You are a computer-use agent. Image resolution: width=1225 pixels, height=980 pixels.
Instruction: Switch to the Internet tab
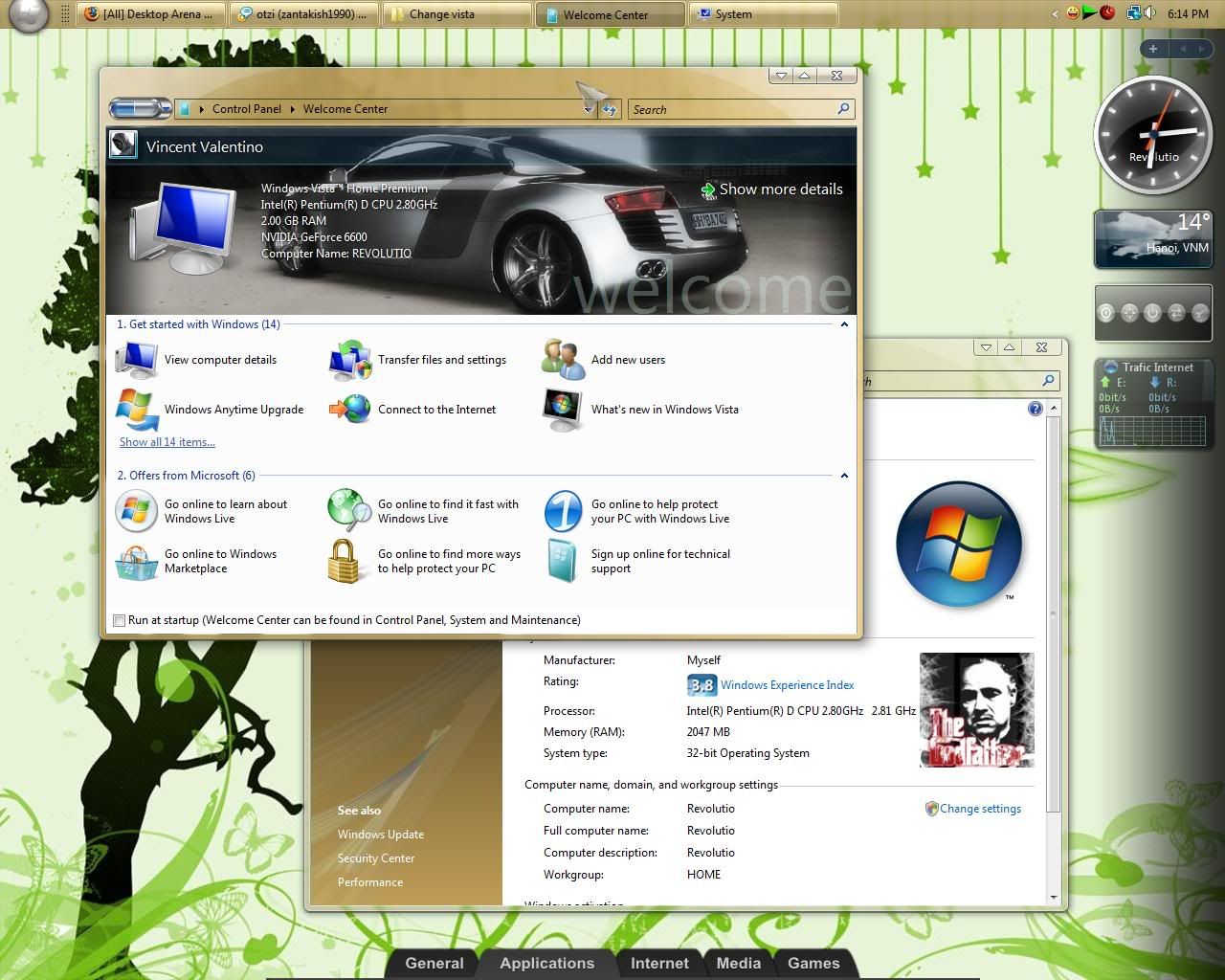[x=659, y=964]
